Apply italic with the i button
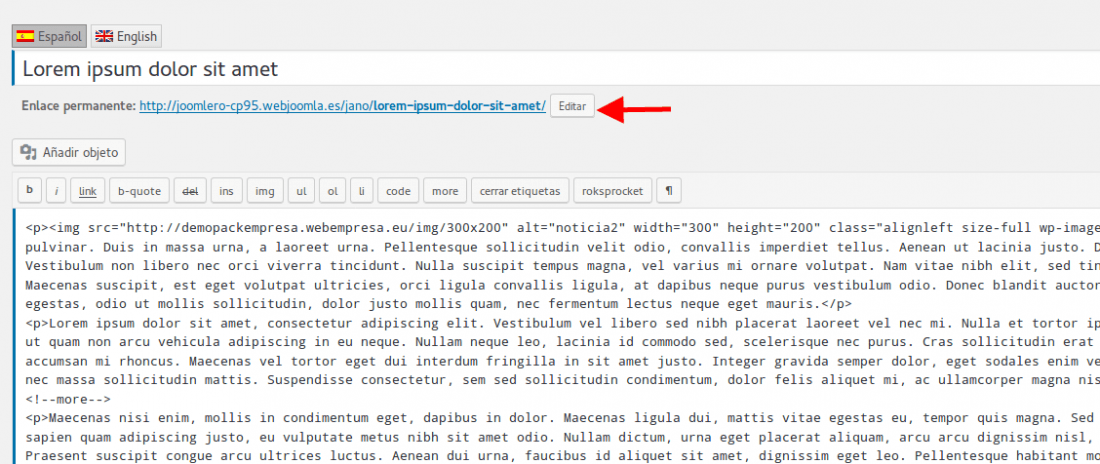The height and width of the screenshot is (464, 1100). tap(56, 190)
